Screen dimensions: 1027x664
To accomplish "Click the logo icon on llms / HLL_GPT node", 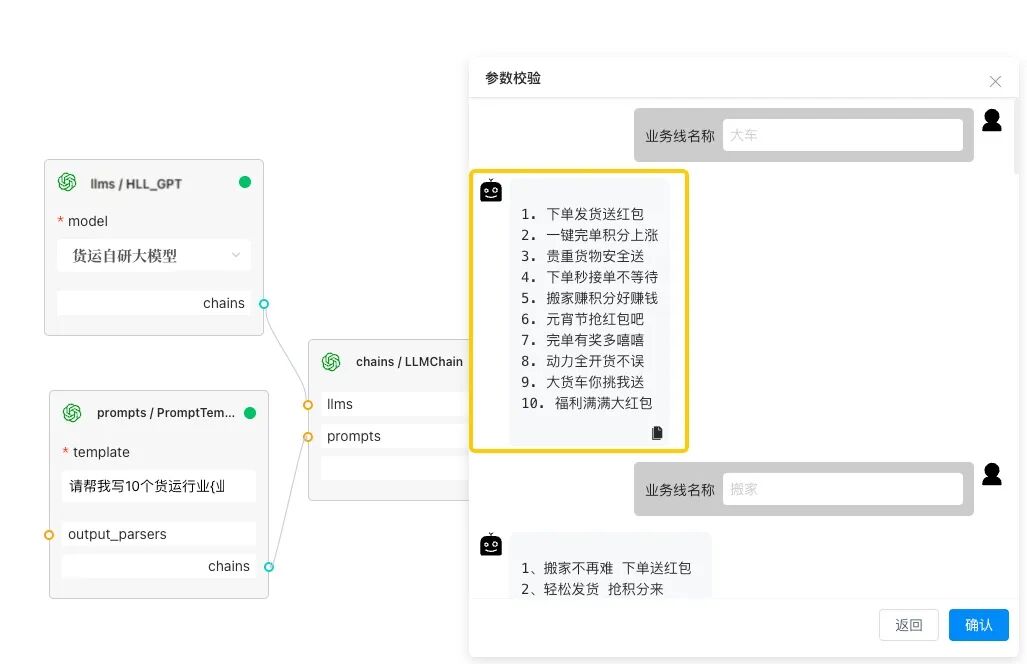I will (x=67, y=182).
